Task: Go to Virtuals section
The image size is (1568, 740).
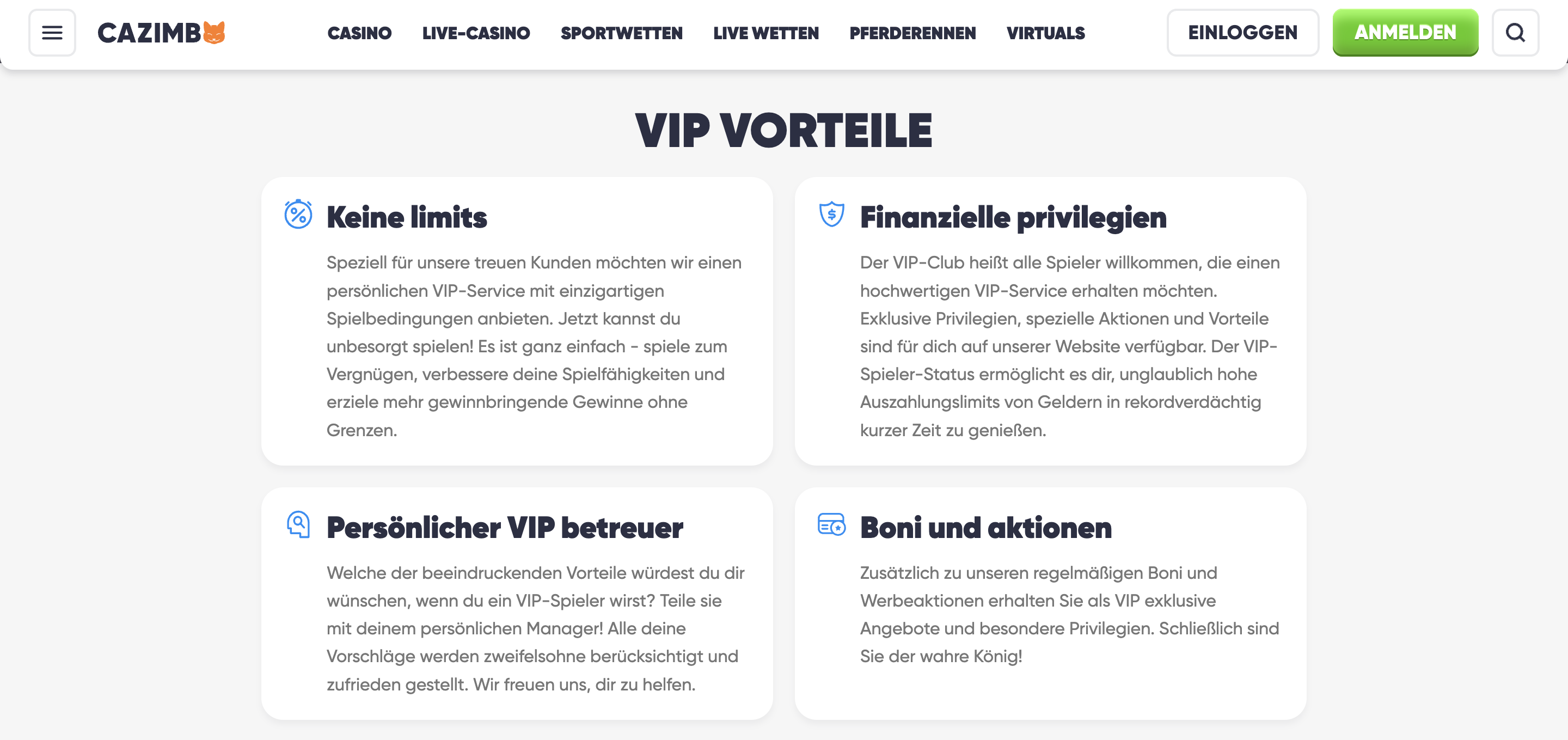Action: click(1046, 33)
